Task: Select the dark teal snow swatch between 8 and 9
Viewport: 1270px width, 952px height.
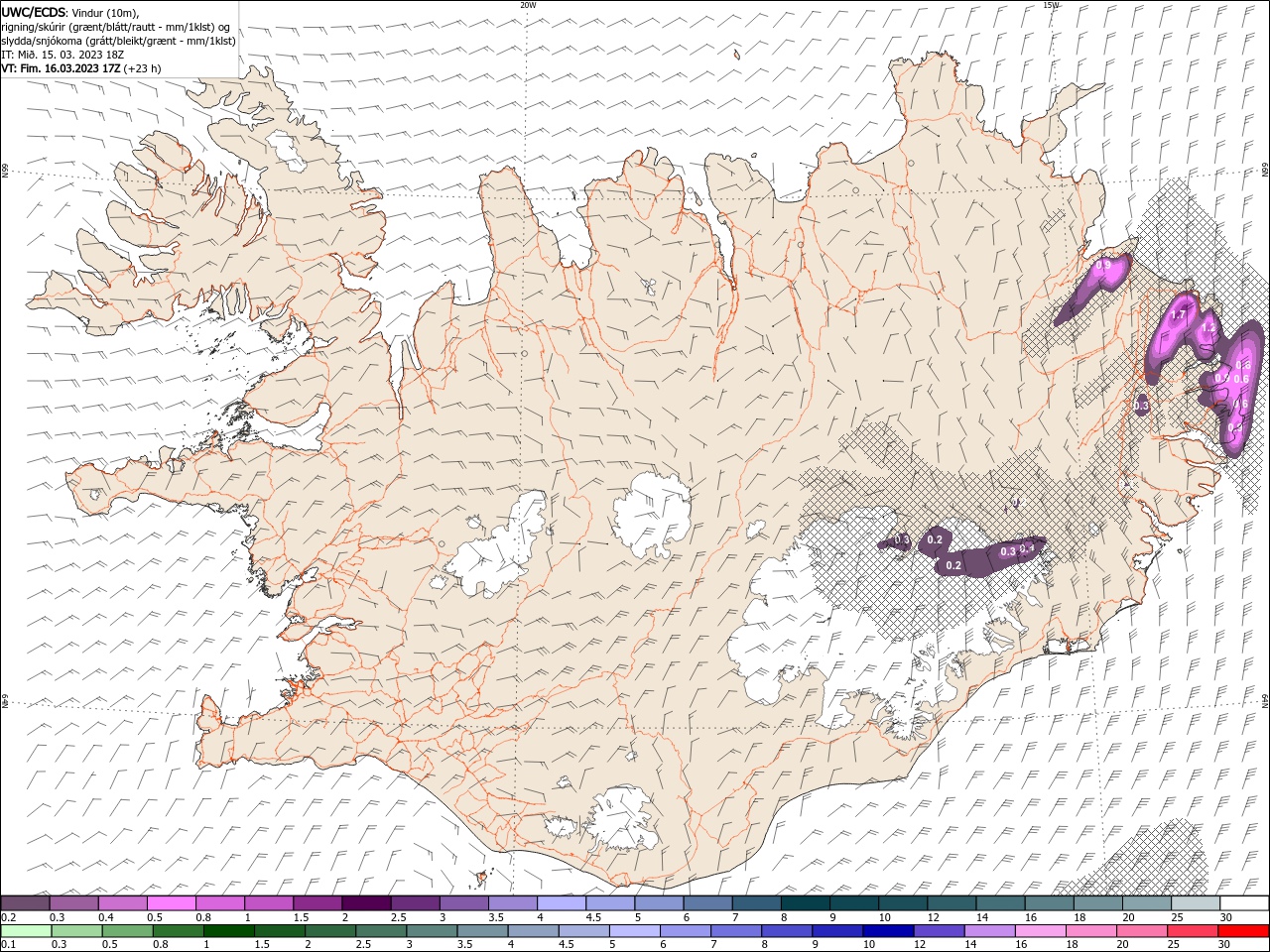Action: (806, 903)
